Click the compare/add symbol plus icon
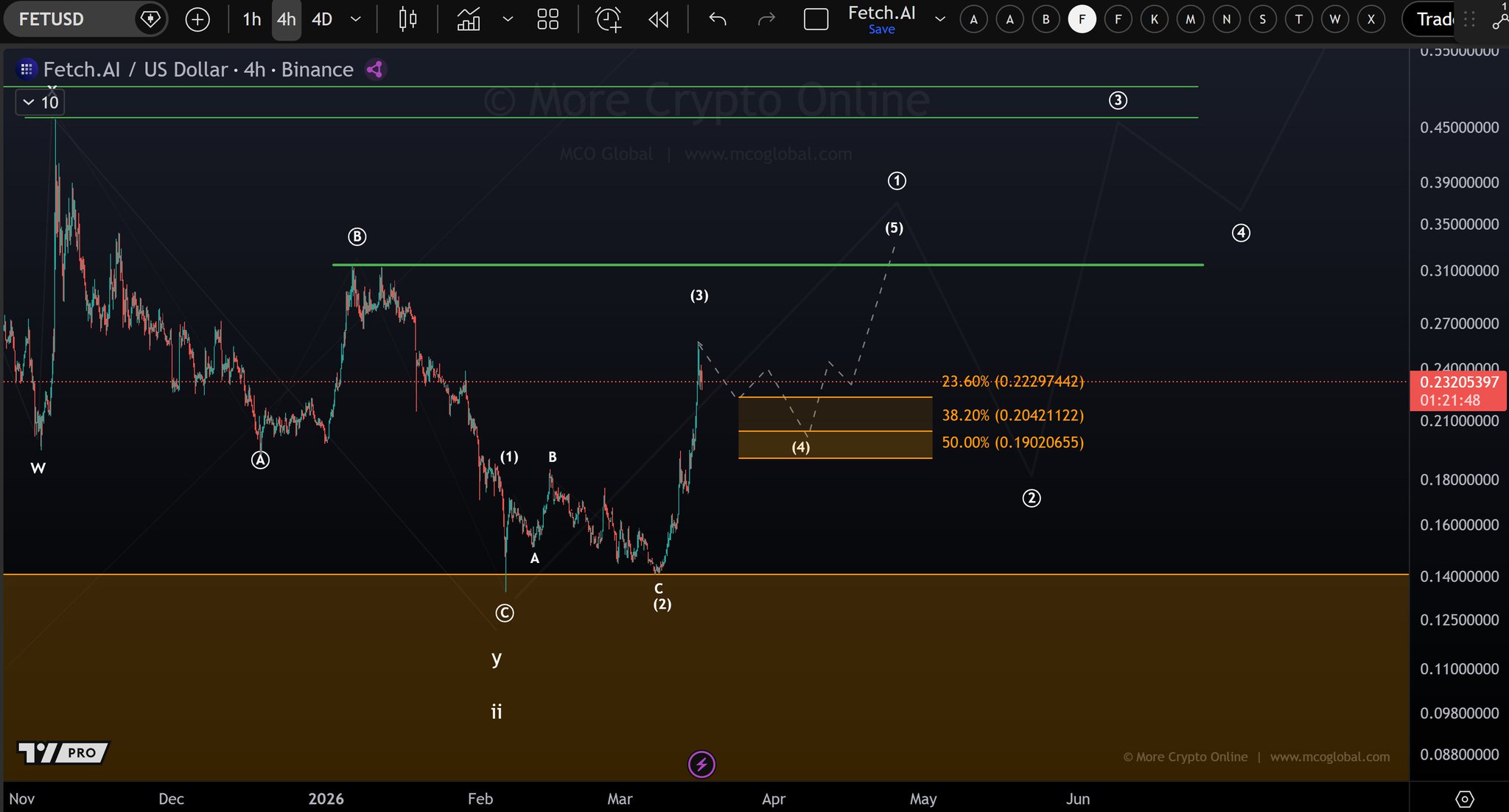 click(x=197, y=19)
